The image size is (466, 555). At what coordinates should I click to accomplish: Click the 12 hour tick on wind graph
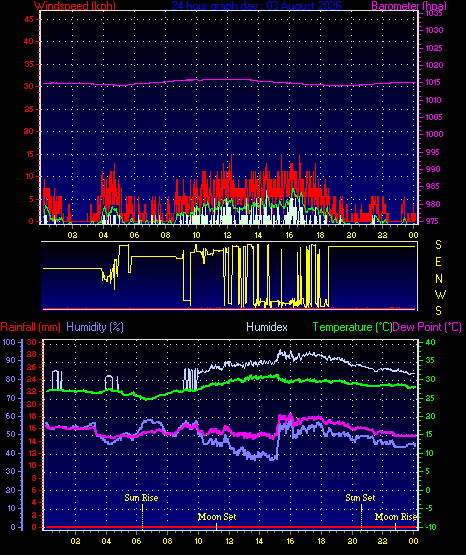[x=227, y=235]
